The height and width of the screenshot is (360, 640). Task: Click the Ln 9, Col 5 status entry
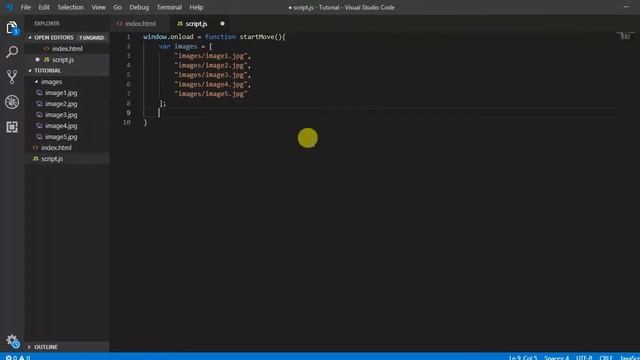tap(523, 357)
